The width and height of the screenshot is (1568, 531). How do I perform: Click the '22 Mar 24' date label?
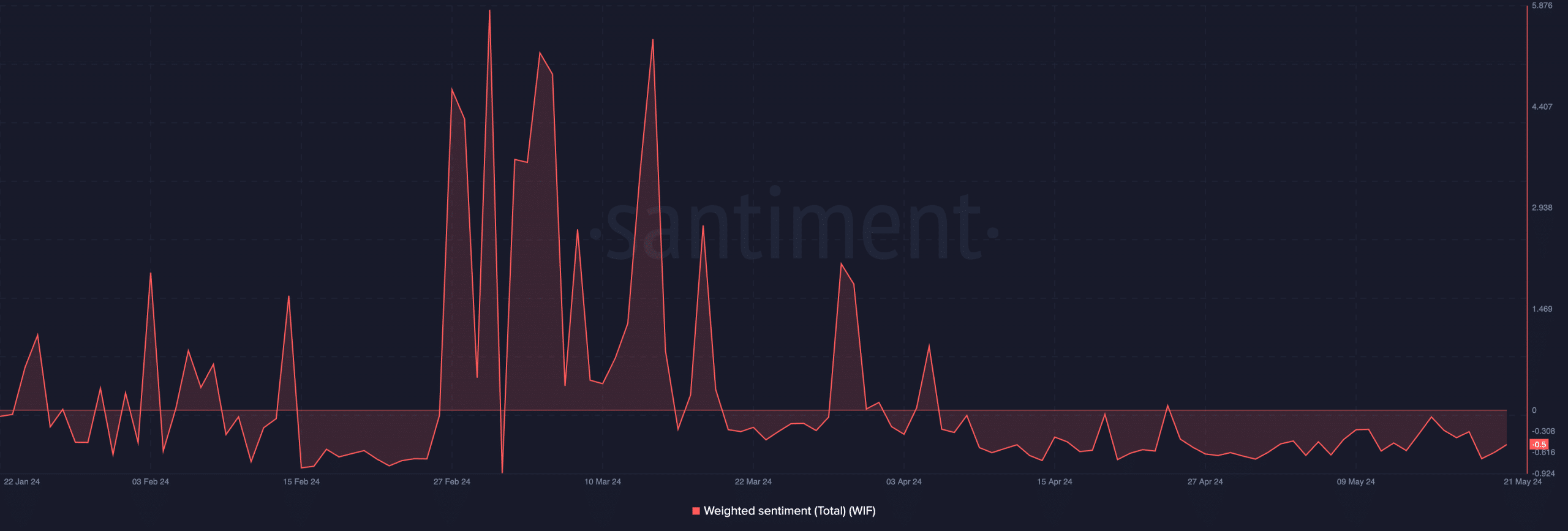coord(753,481)
